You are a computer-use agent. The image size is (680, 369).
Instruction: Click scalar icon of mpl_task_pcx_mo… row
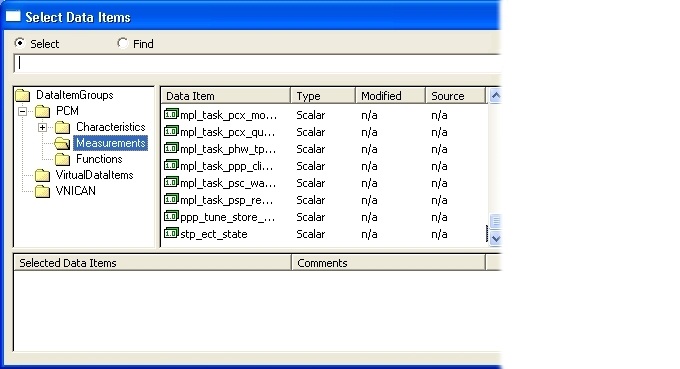pyautogui.click(x=171, y=114)
